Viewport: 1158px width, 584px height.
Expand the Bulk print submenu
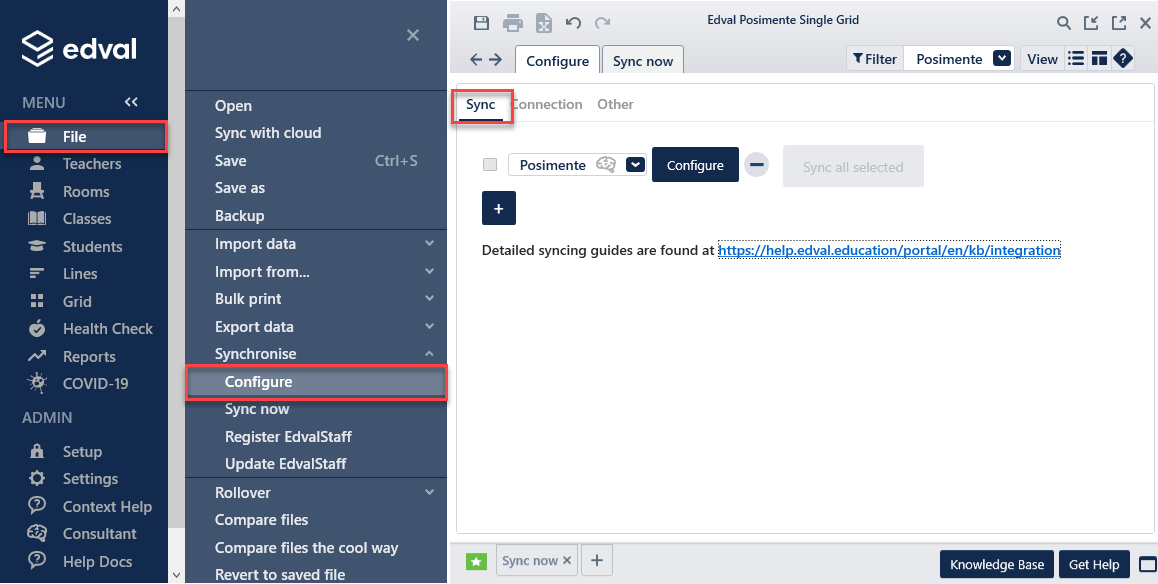429,299
